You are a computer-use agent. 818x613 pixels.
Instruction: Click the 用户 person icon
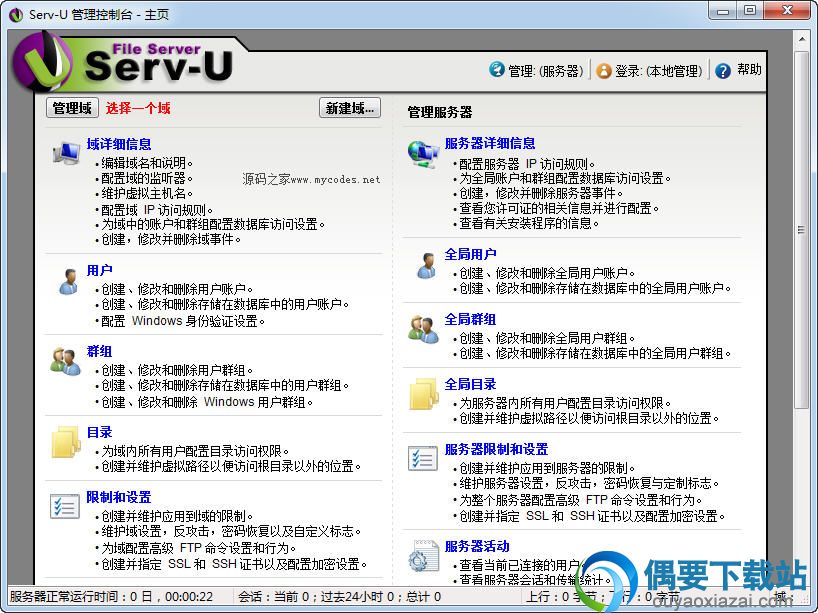[68, 282]
